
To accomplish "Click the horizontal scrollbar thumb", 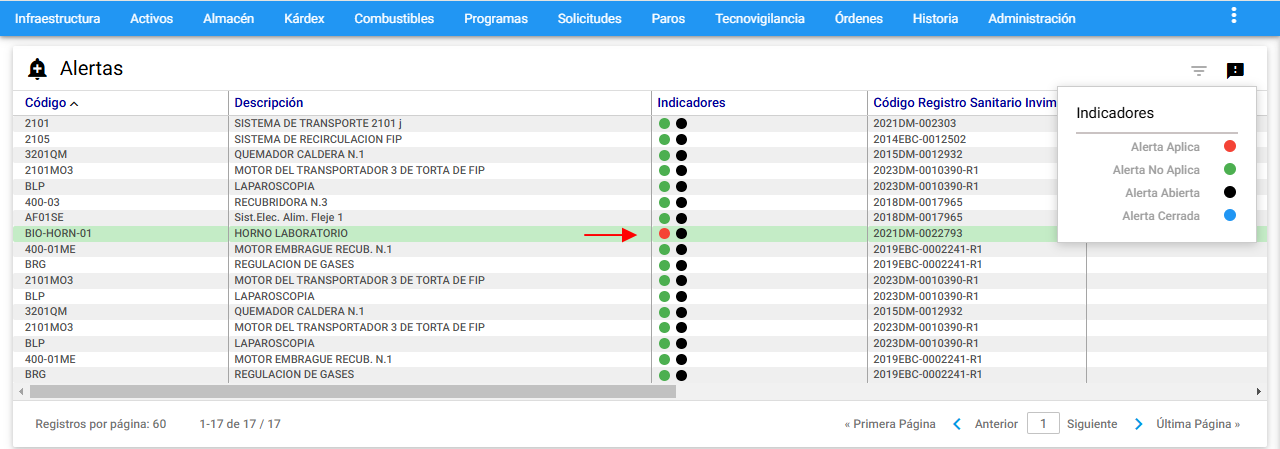I will coord(352,392).
